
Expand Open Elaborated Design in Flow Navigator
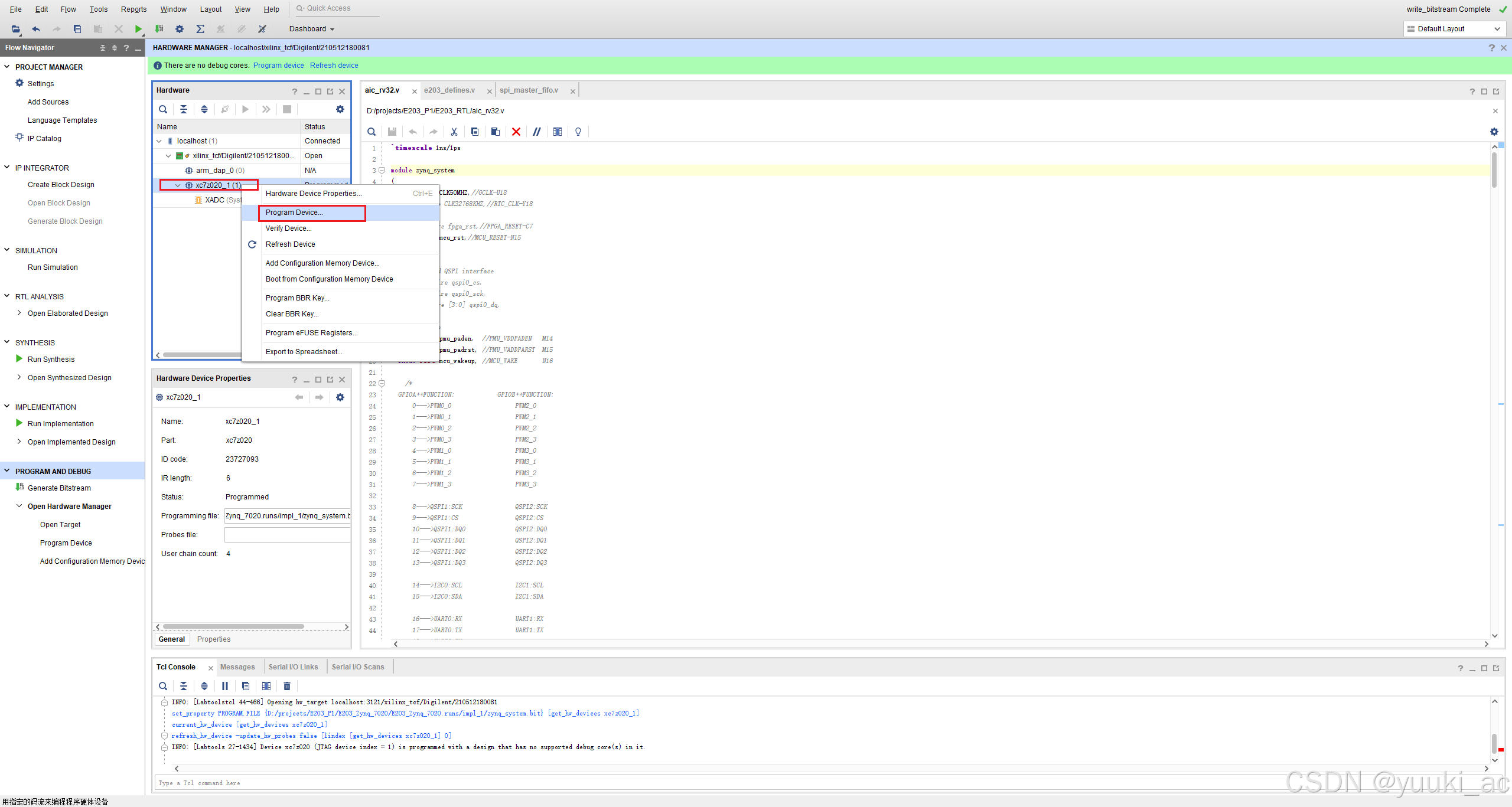coord(19,313)
